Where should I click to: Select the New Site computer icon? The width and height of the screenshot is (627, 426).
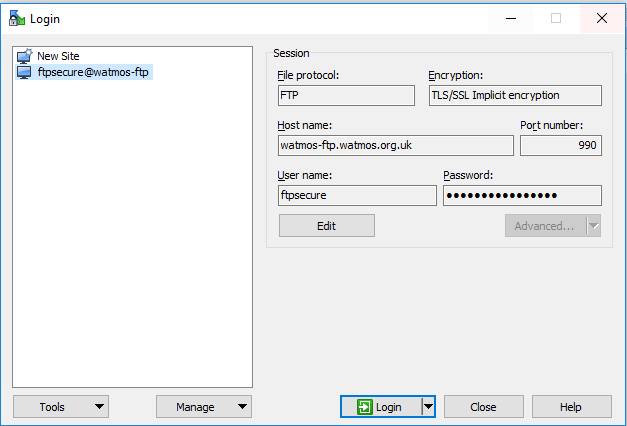[x=25, y=57]
